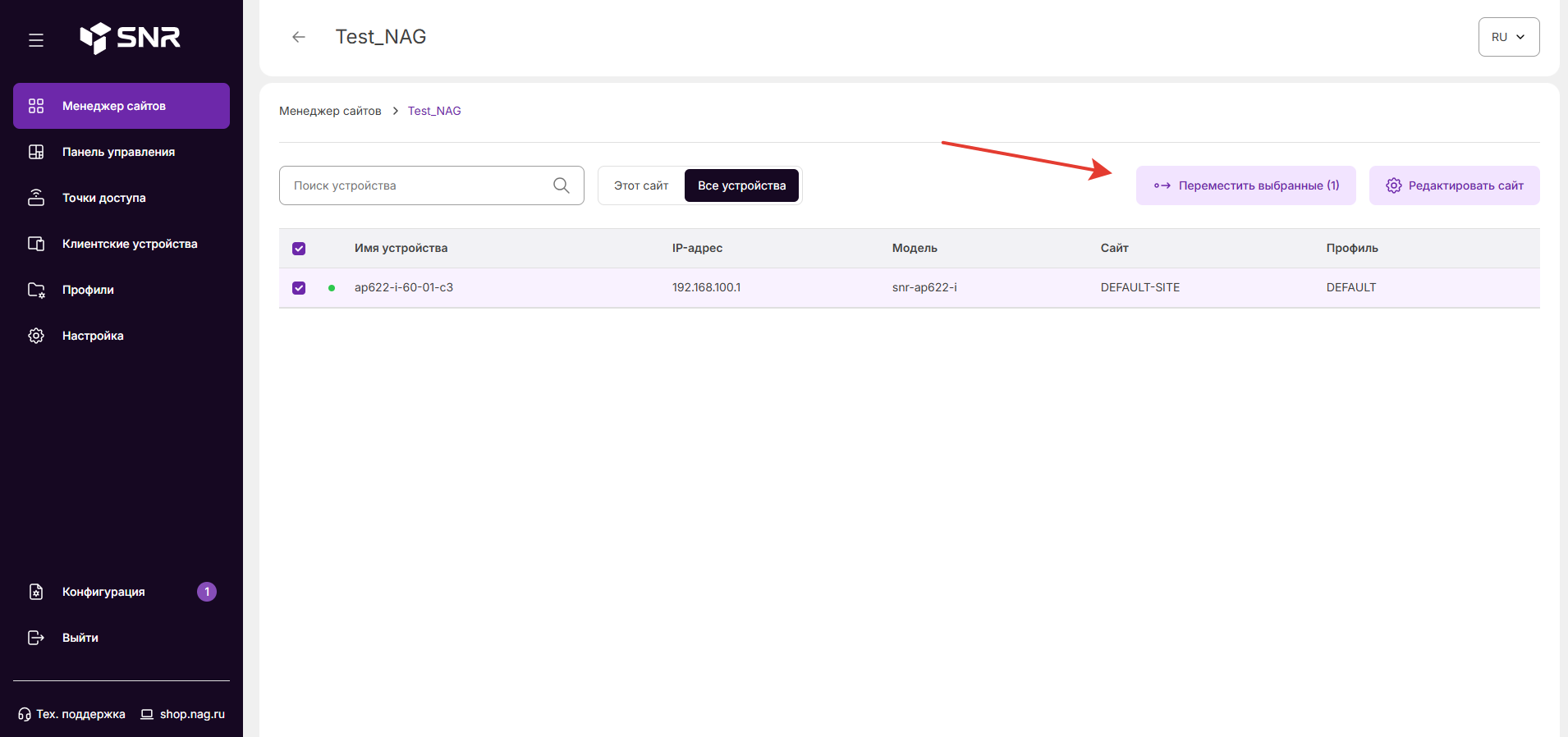The image size is (1568, 737).
Task: Click the Настройка gear icon
Action: (36, 336)
